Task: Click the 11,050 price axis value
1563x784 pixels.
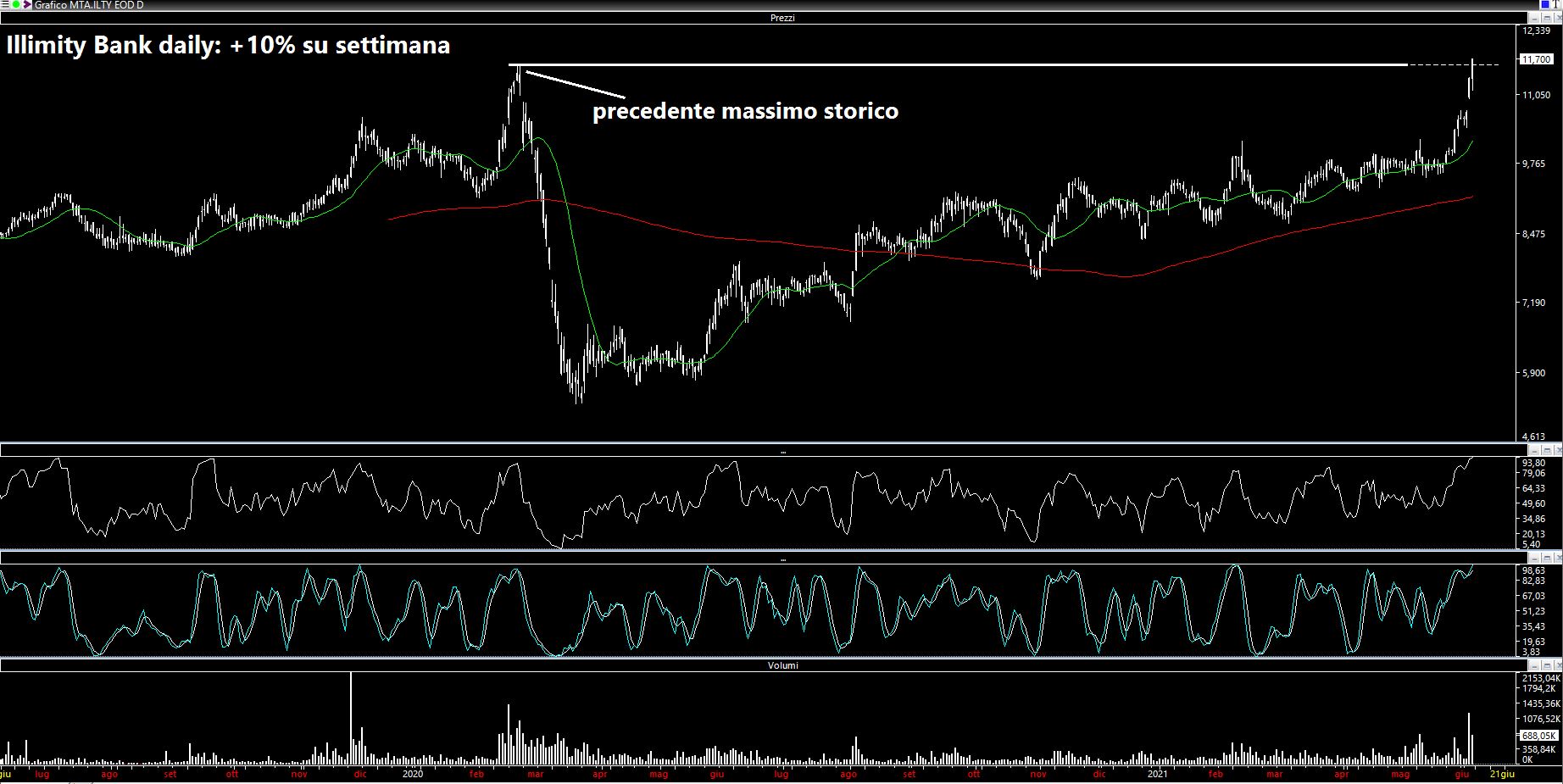Action: pos(1536,95)
